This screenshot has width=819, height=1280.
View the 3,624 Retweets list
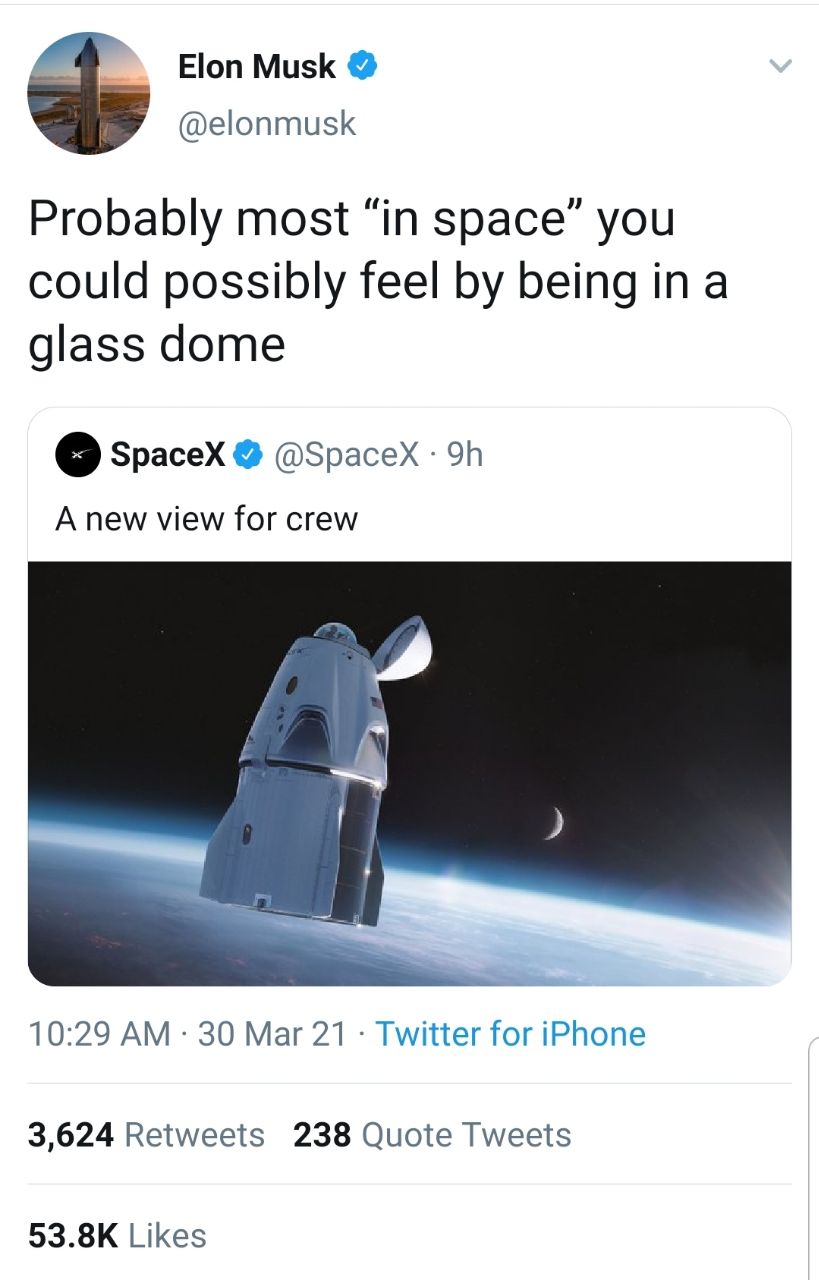[146, 1135]
